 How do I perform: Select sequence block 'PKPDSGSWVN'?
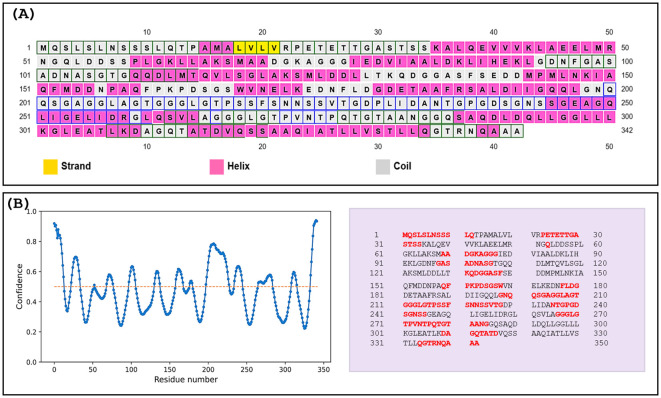(488, 286)
